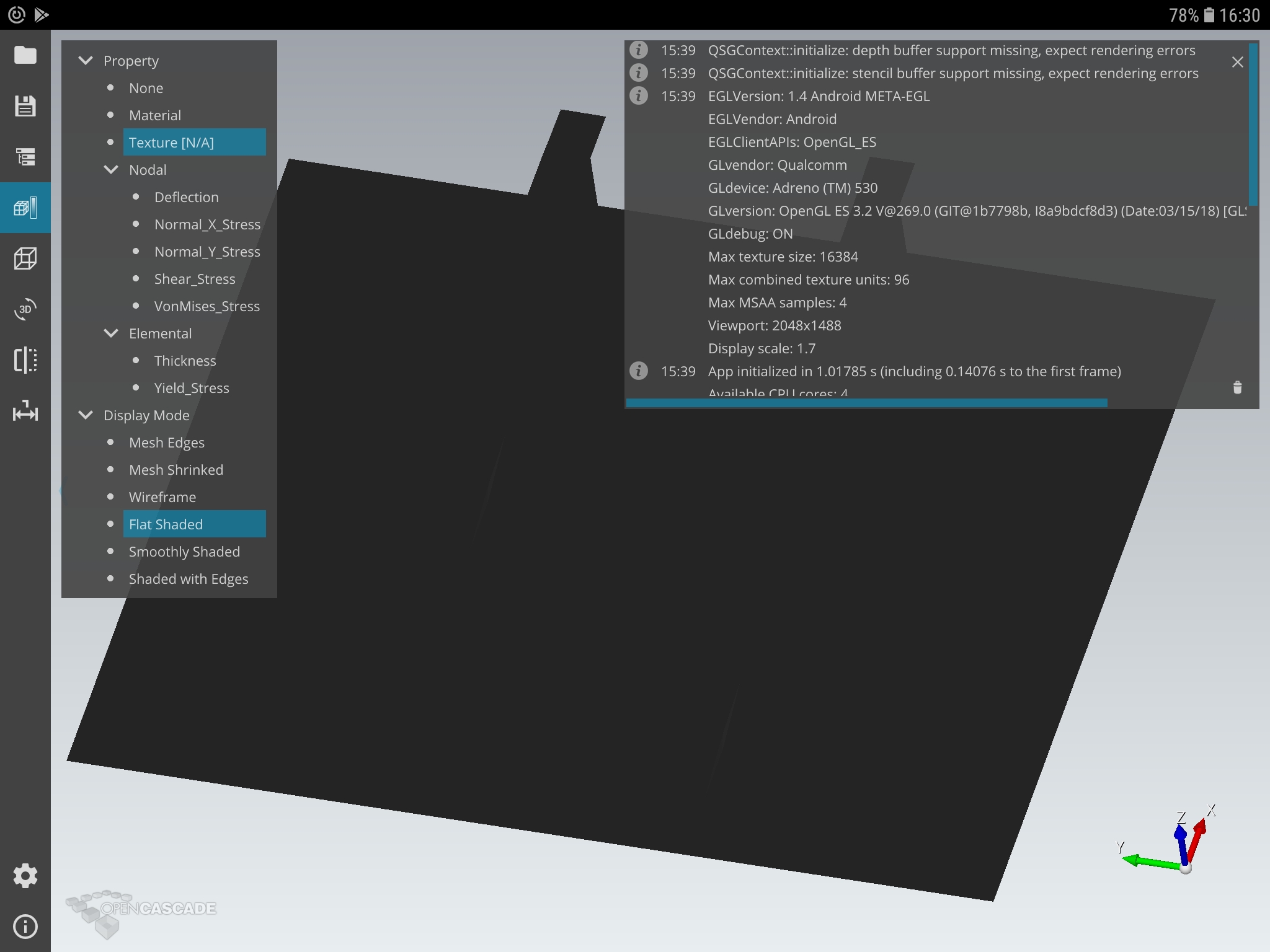Click the save disk icon
Viewport: 1270px width, 952px height.
click(25, 106)
